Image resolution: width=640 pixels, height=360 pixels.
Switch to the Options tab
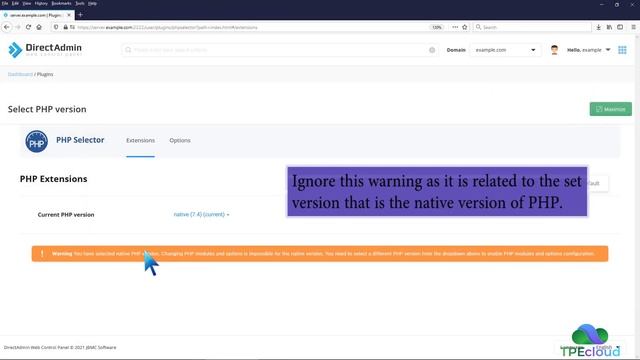click(x=180, y=140)
